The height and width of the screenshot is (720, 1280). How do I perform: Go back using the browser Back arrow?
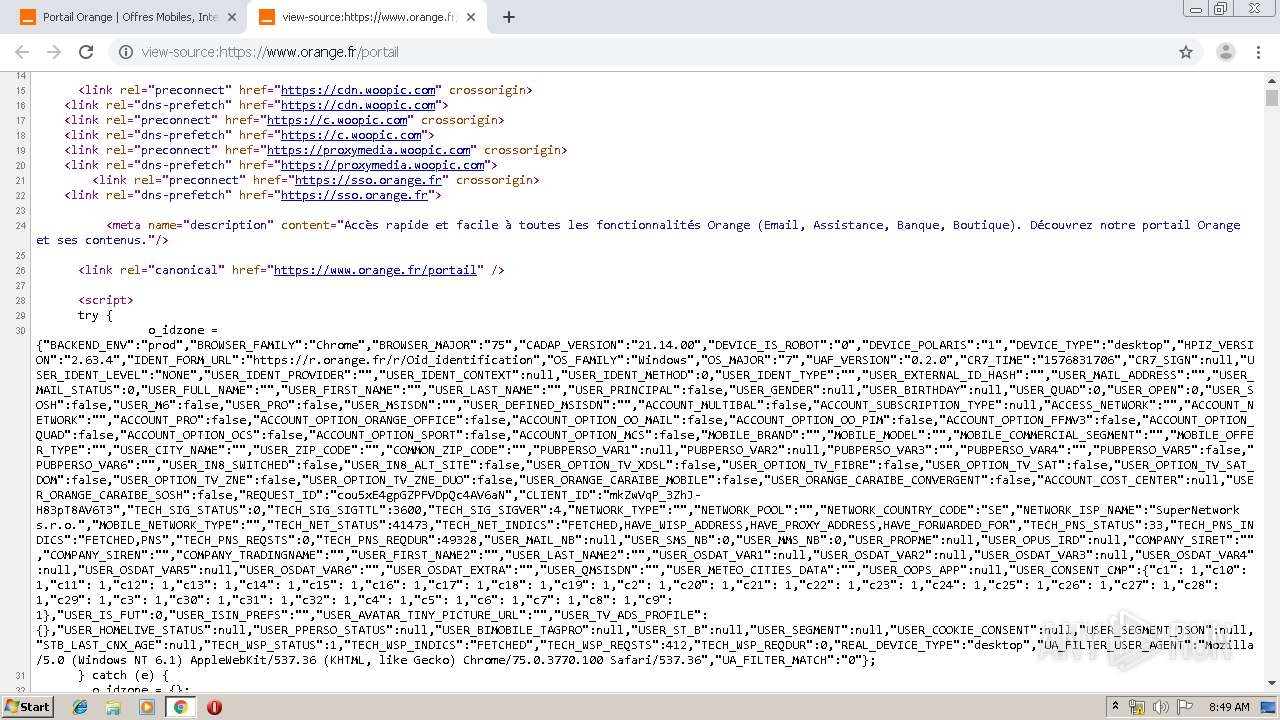coord(22,52)
